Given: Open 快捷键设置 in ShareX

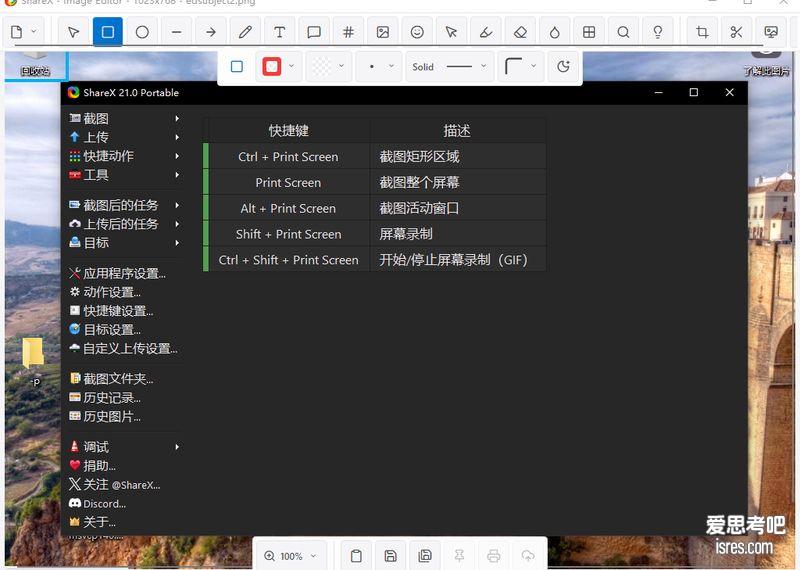Looking at the screenshot, I should 124,311.
